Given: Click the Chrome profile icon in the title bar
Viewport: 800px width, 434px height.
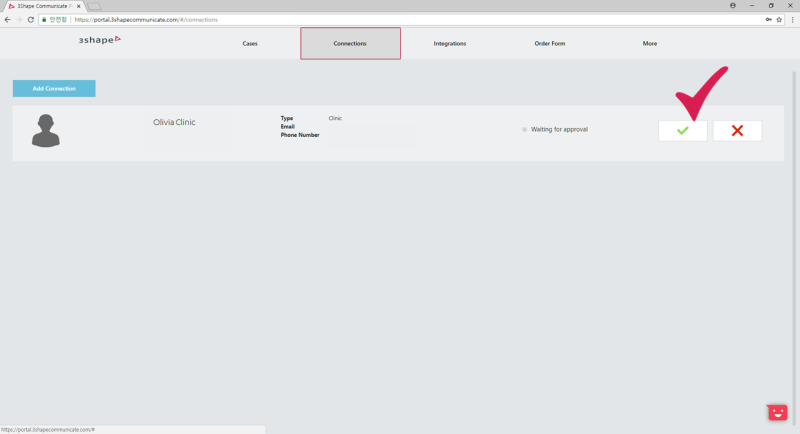Looking at the screenshot, I should 733,6.
